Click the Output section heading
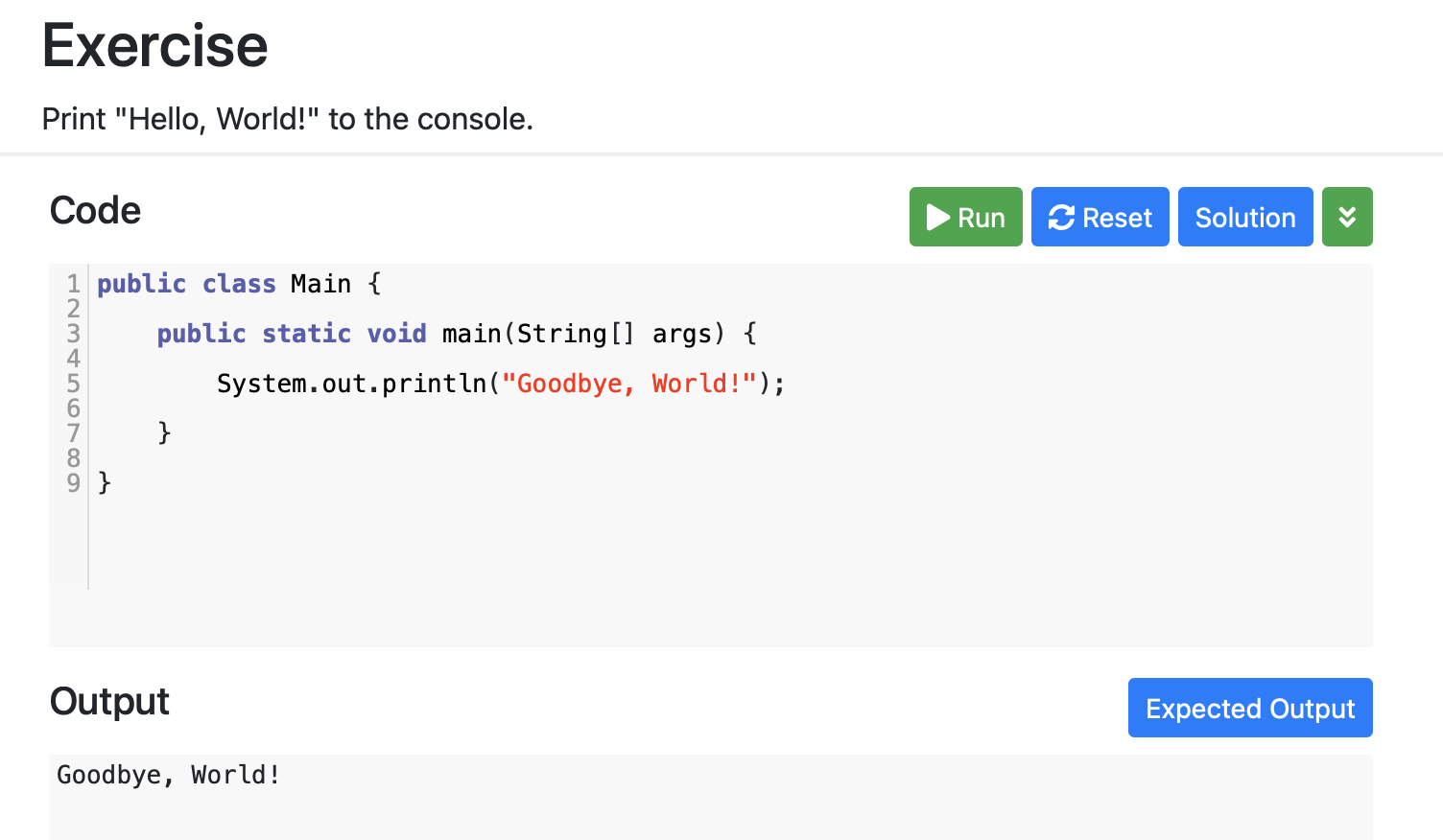The width and height of the screenshot is (1443, 840). 109,702
